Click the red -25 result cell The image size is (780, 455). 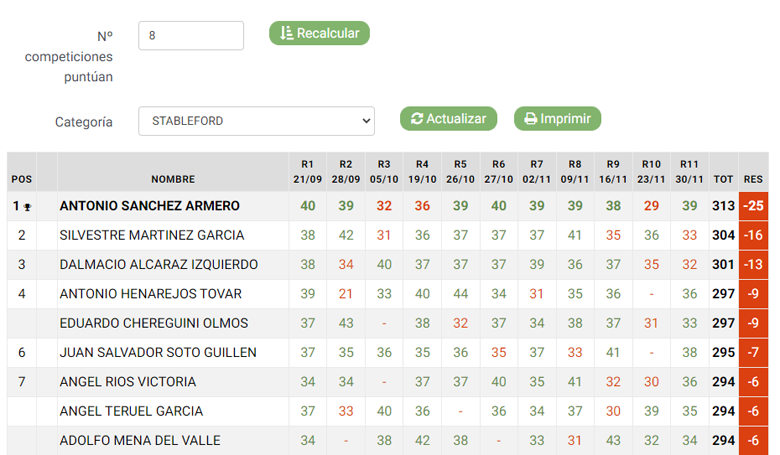pyautogui.click(x=754, y=206)
